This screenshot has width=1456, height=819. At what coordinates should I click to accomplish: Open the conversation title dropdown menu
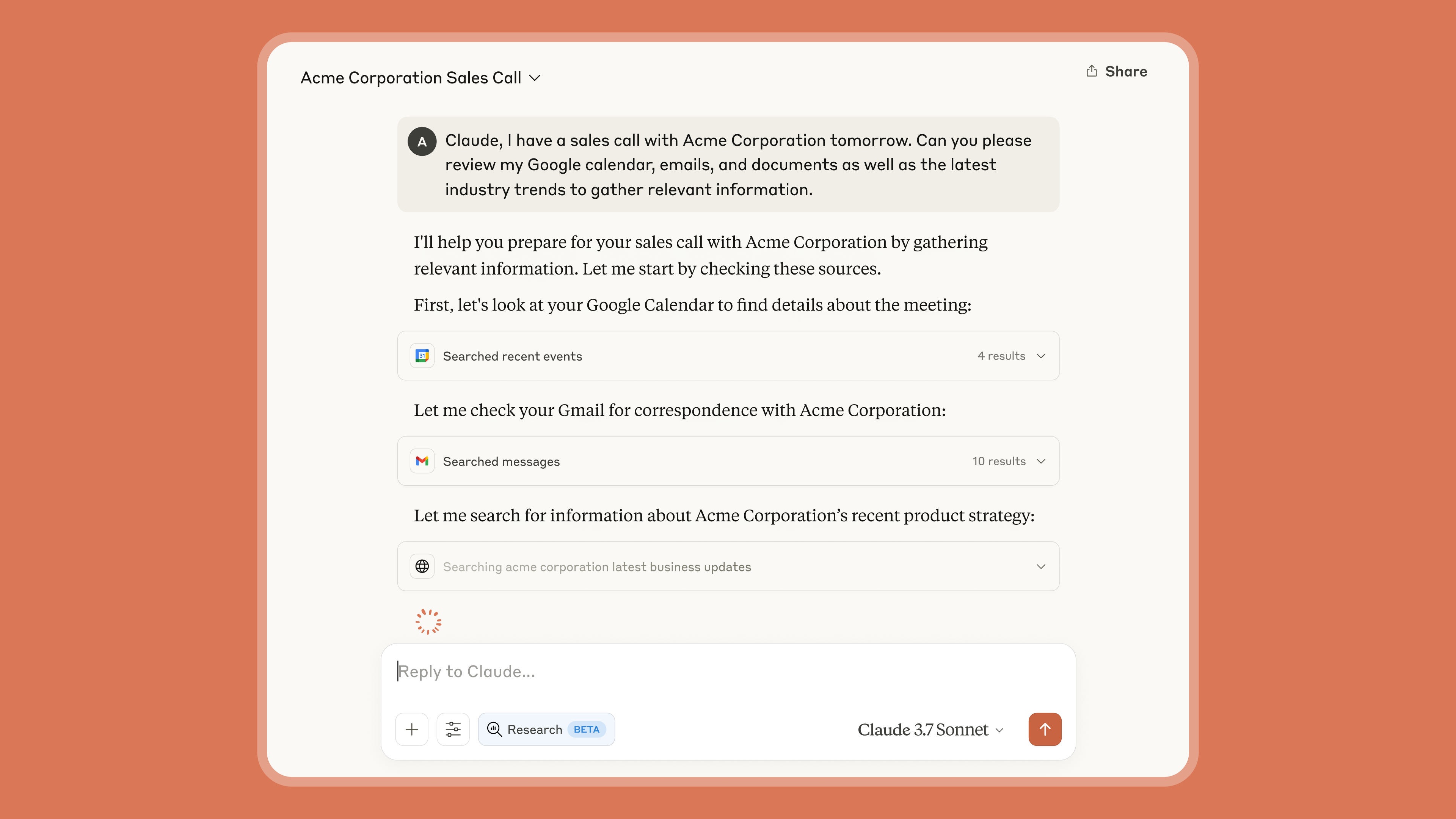click(x=536, y=77)
